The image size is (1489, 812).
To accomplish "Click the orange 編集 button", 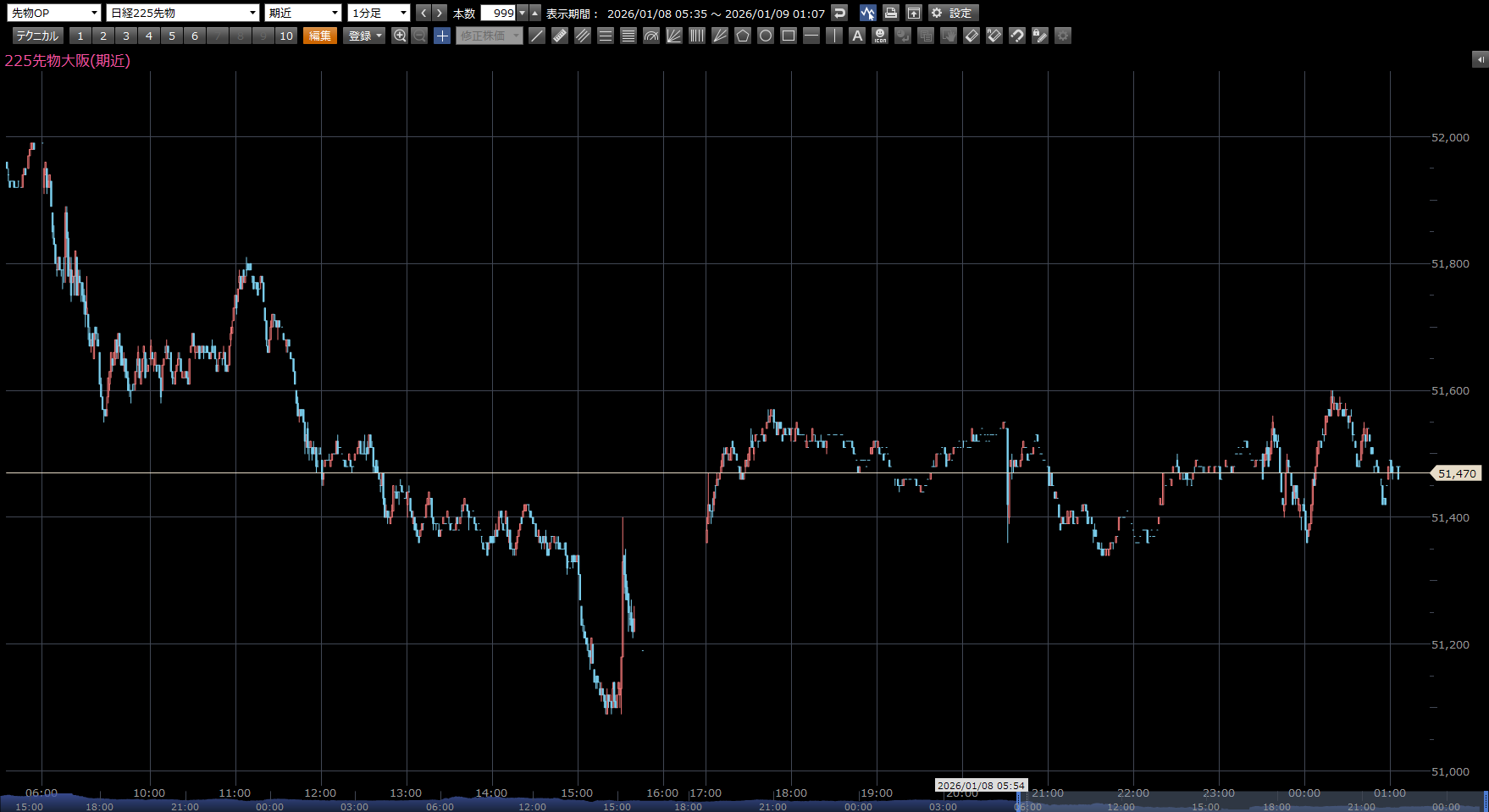I will (320, 36).
